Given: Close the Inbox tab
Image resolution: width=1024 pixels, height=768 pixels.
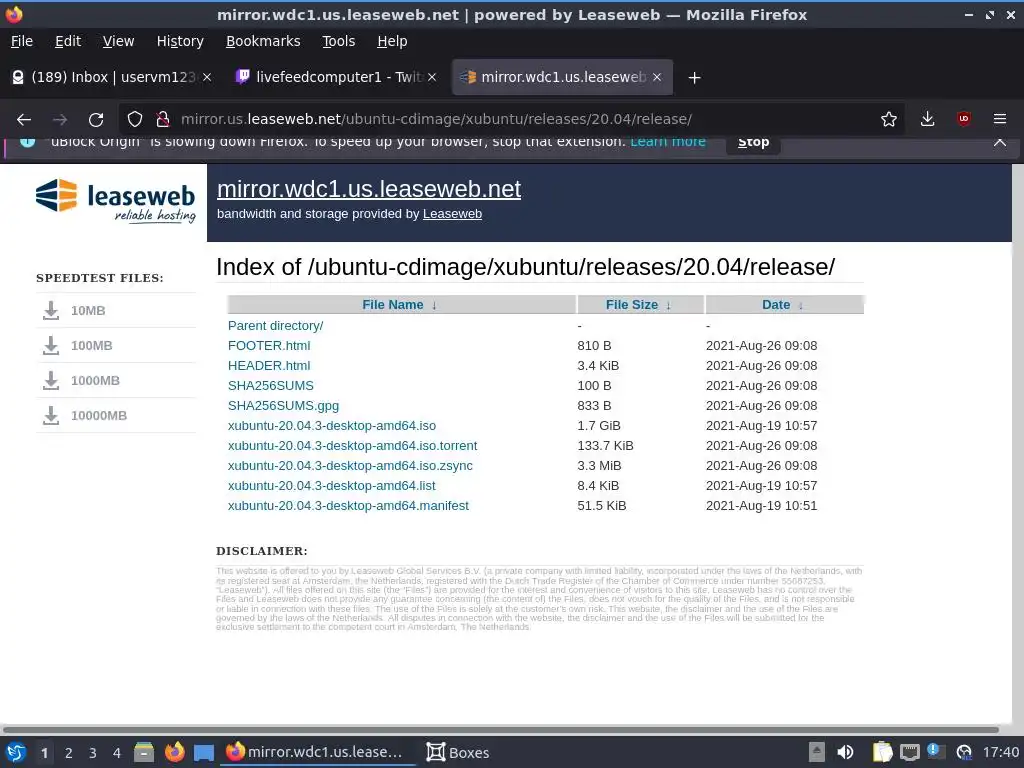Looking at the screenshot, I should click(207, 77).
